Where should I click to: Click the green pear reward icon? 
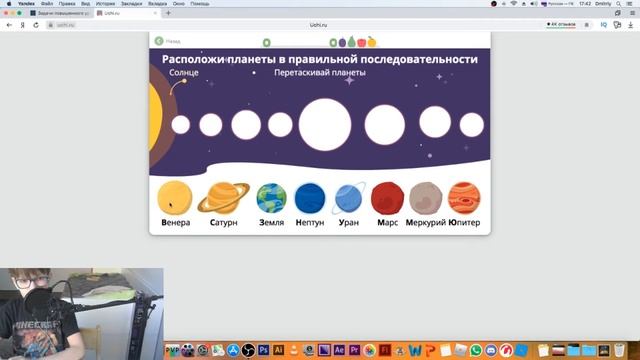351,41
